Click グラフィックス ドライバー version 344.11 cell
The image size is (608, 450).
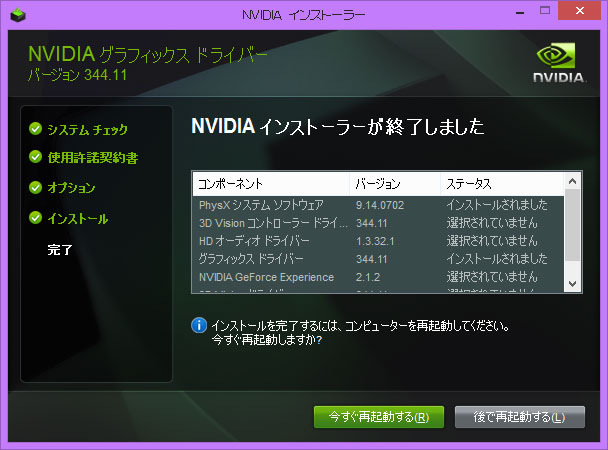[x=371, y=259]
